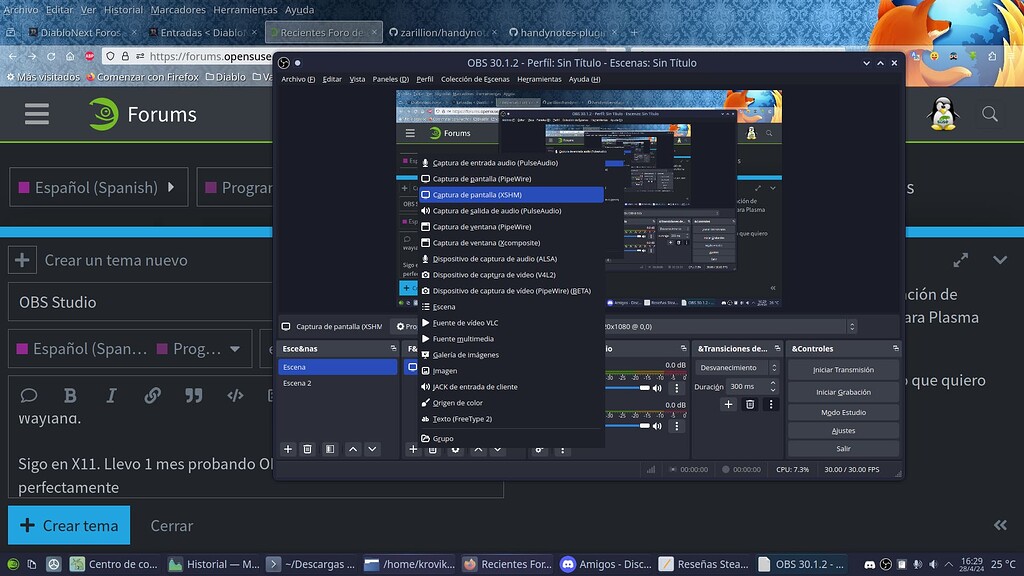Move the selected source up with arrow icon

pos(478,449)
